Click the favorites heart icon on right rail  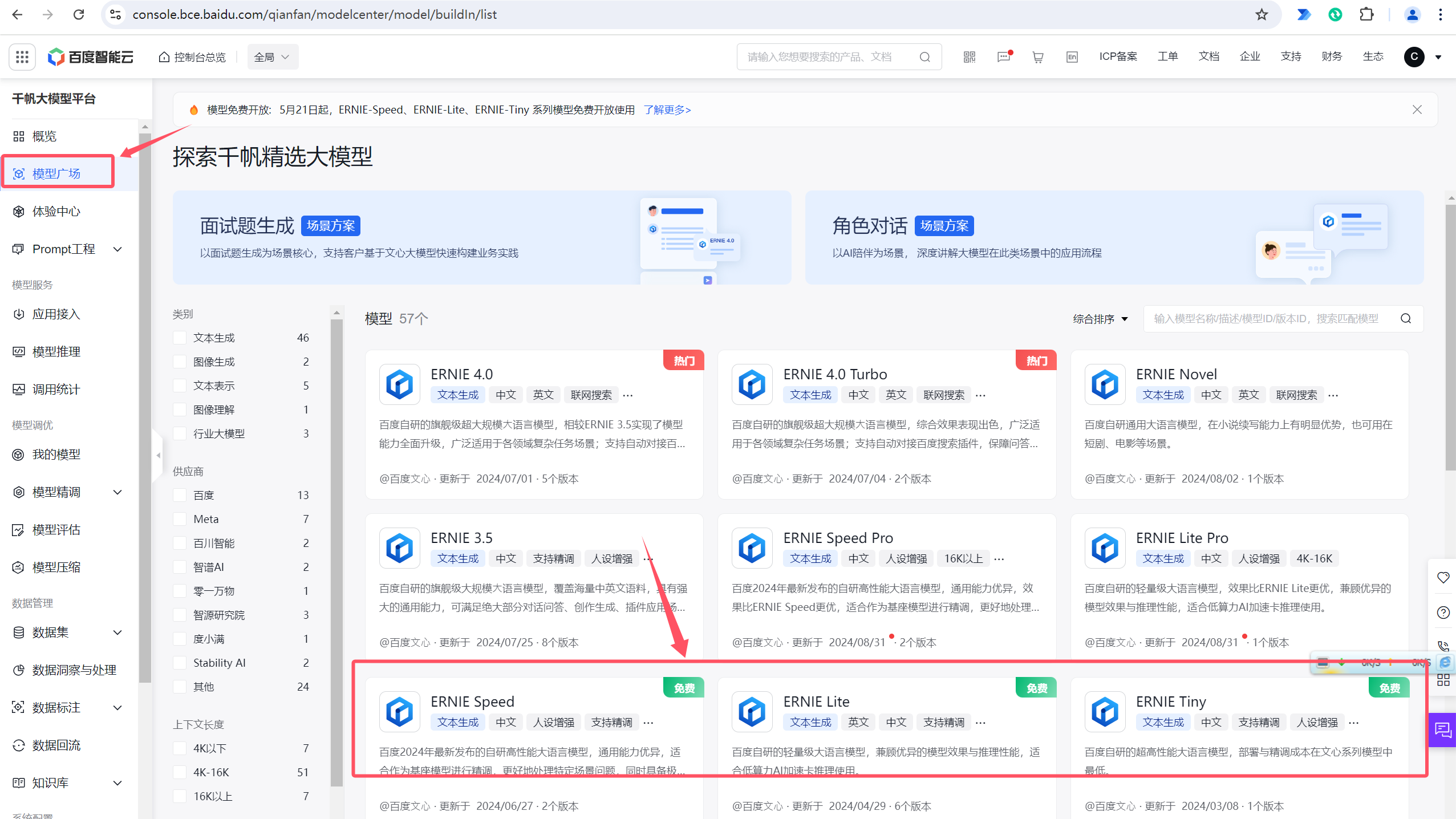click(x=1443, y=577)
